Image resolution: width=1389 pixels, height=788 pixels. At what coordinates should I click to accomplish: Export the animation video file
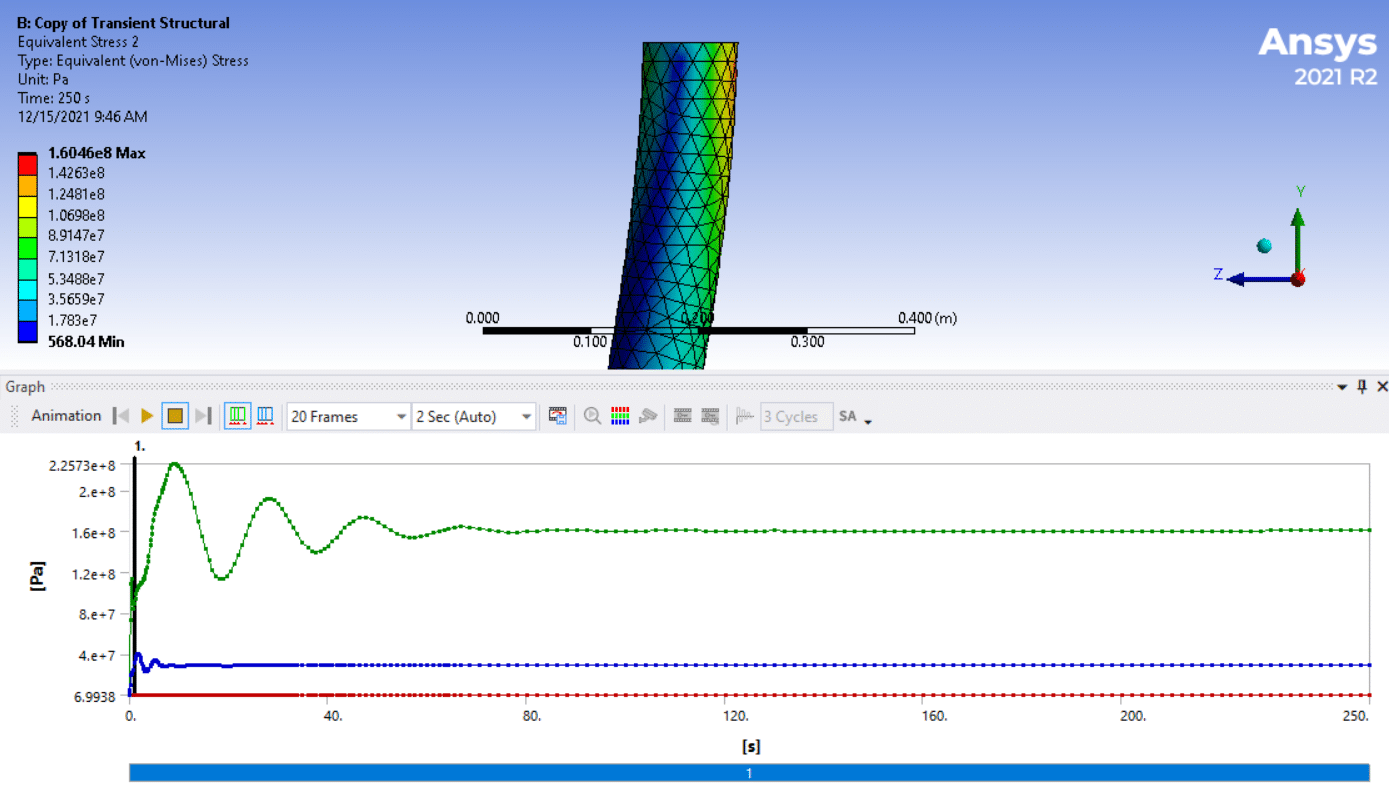click(558, 416)
